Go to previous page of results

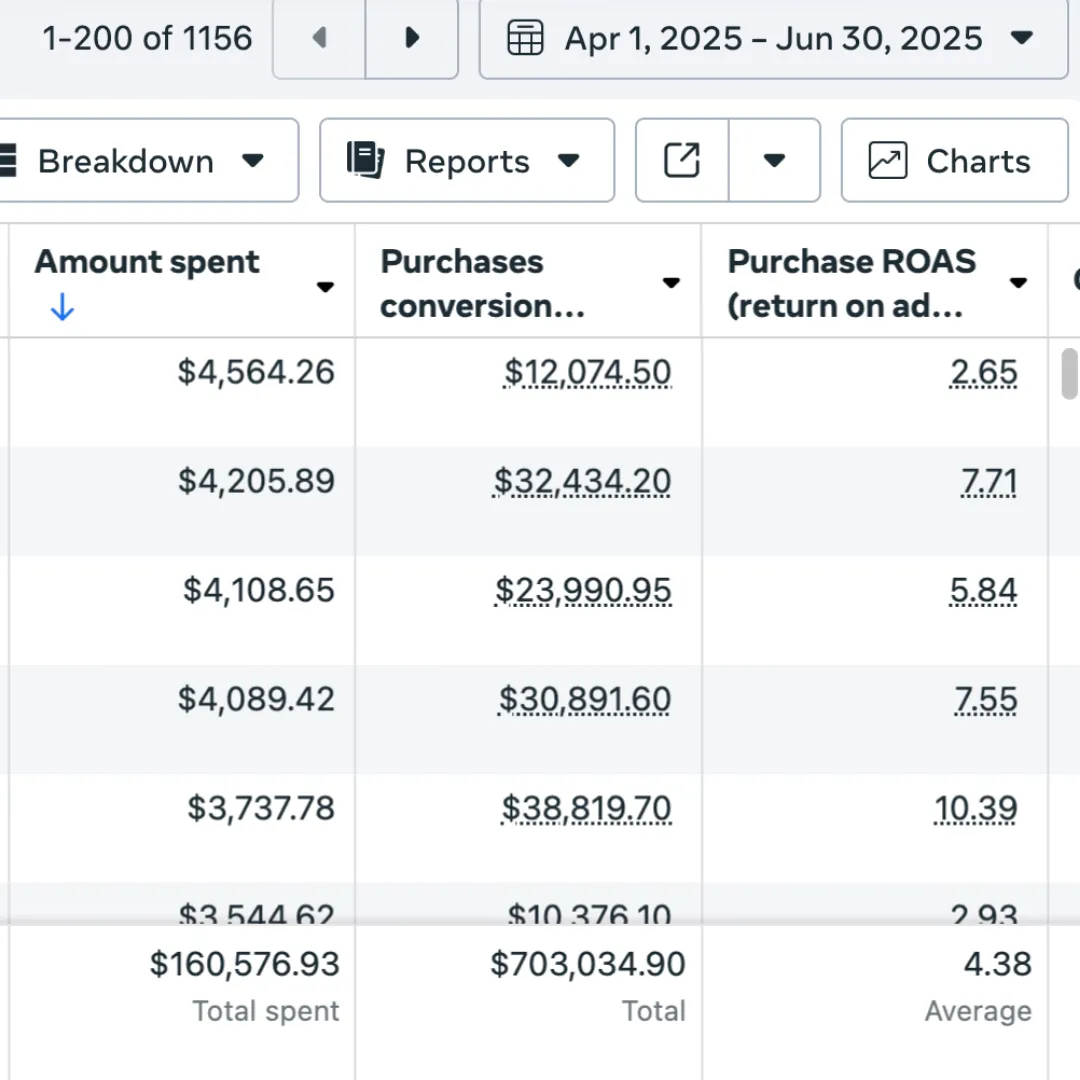click(x=319, y=38)
